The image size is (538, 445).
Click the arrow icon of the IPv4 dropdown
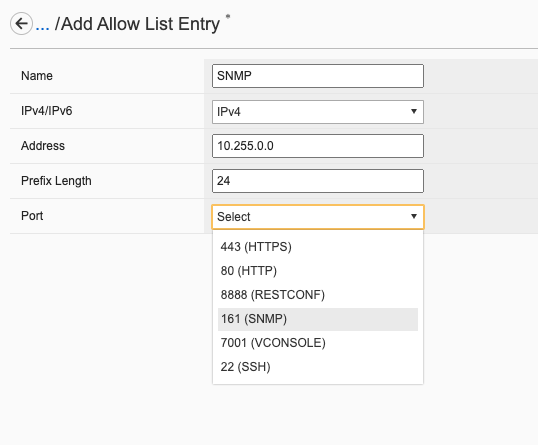(x=414, y=112)
